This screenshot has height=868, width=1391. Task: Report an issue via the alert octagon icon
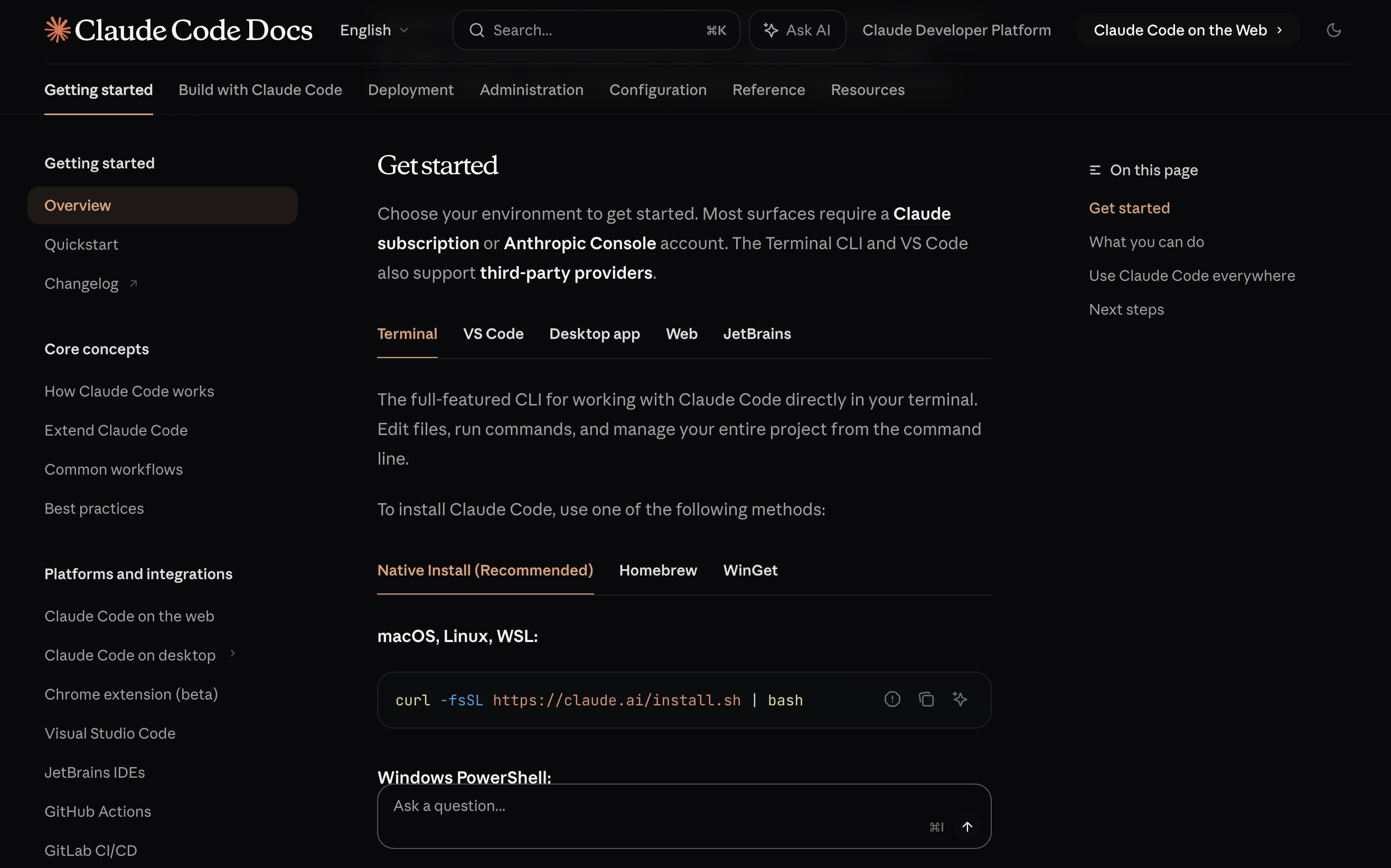point(891,699)
